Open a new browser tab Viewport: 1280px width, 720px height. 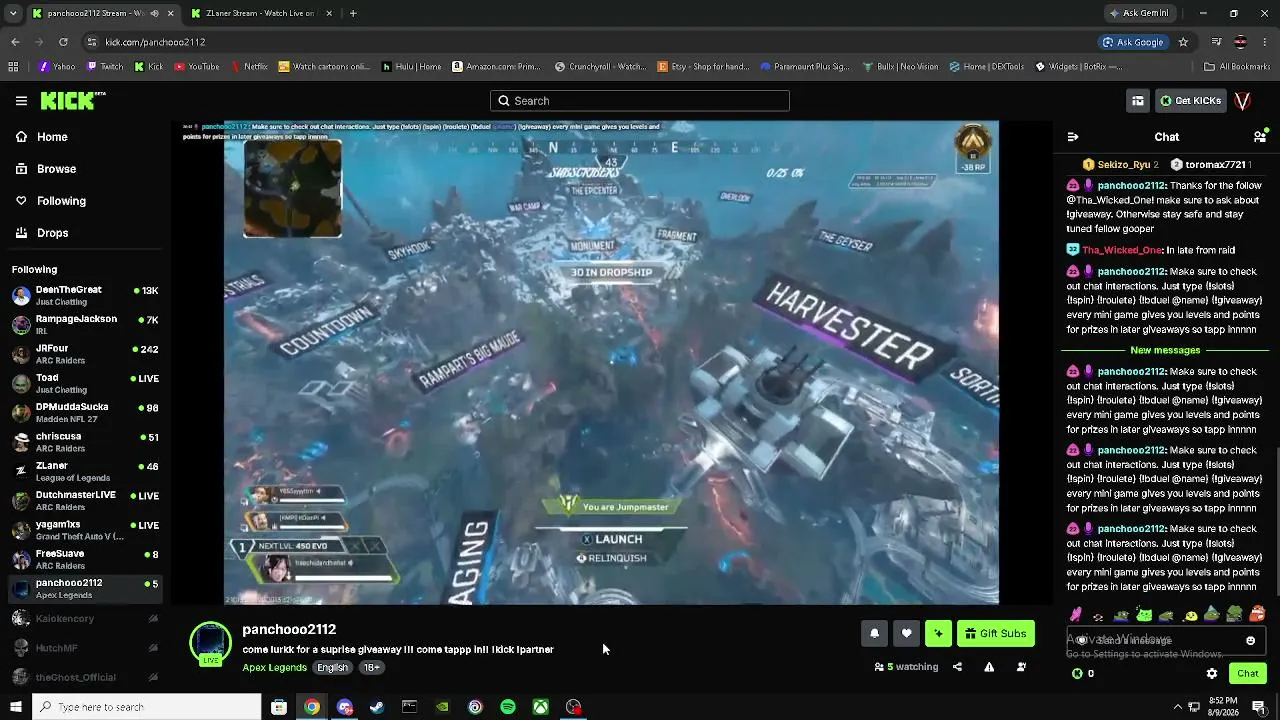click(353, 13)
